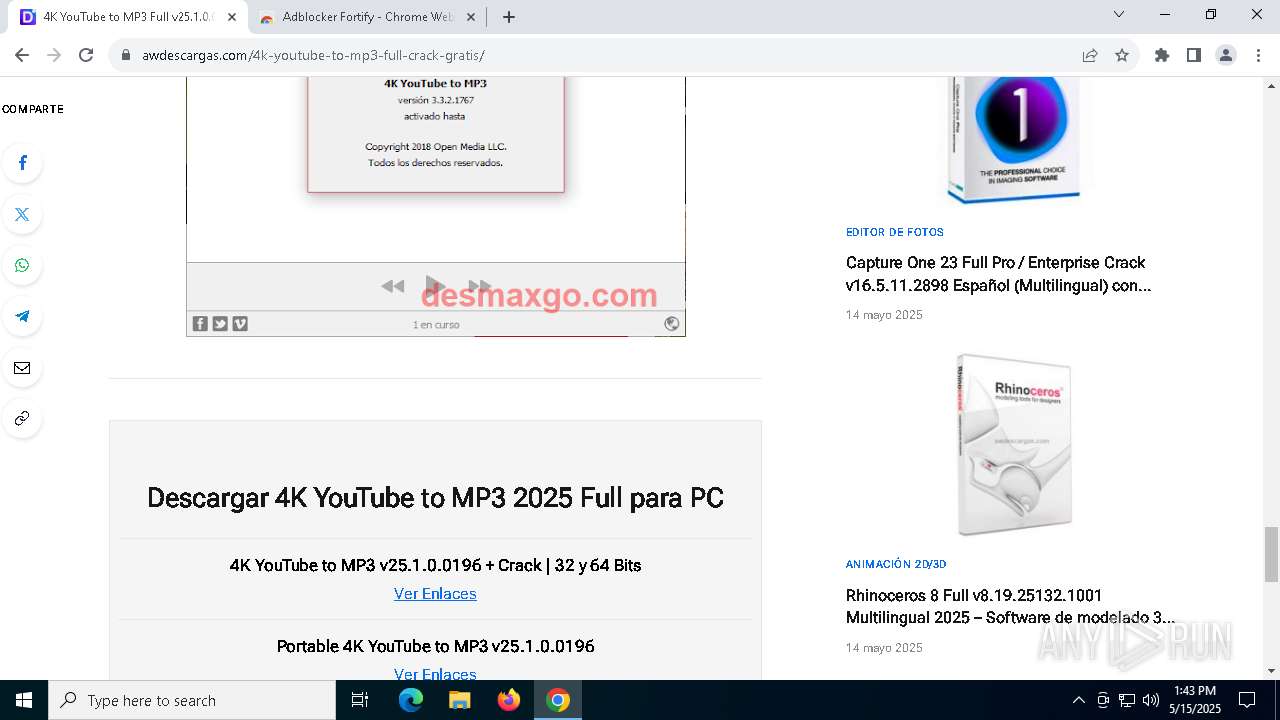Share the page by email

22,368
